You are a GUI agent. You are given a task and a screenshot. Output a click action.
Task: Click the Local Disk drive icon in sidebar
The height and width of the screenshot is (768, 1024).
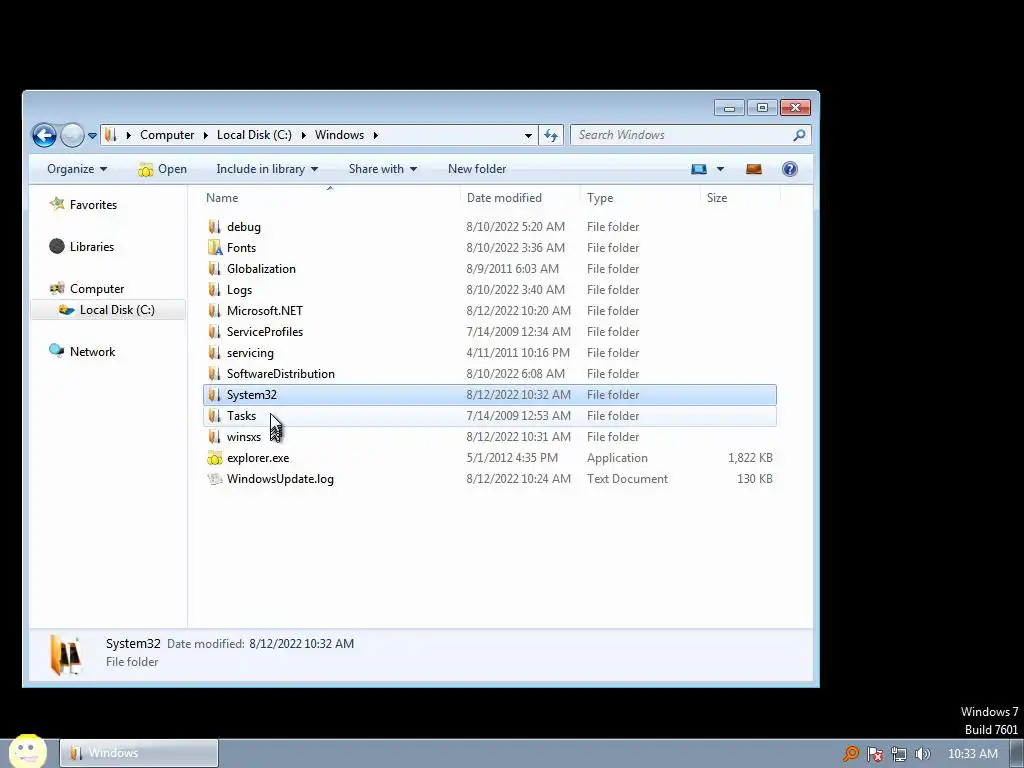(67, 310)
